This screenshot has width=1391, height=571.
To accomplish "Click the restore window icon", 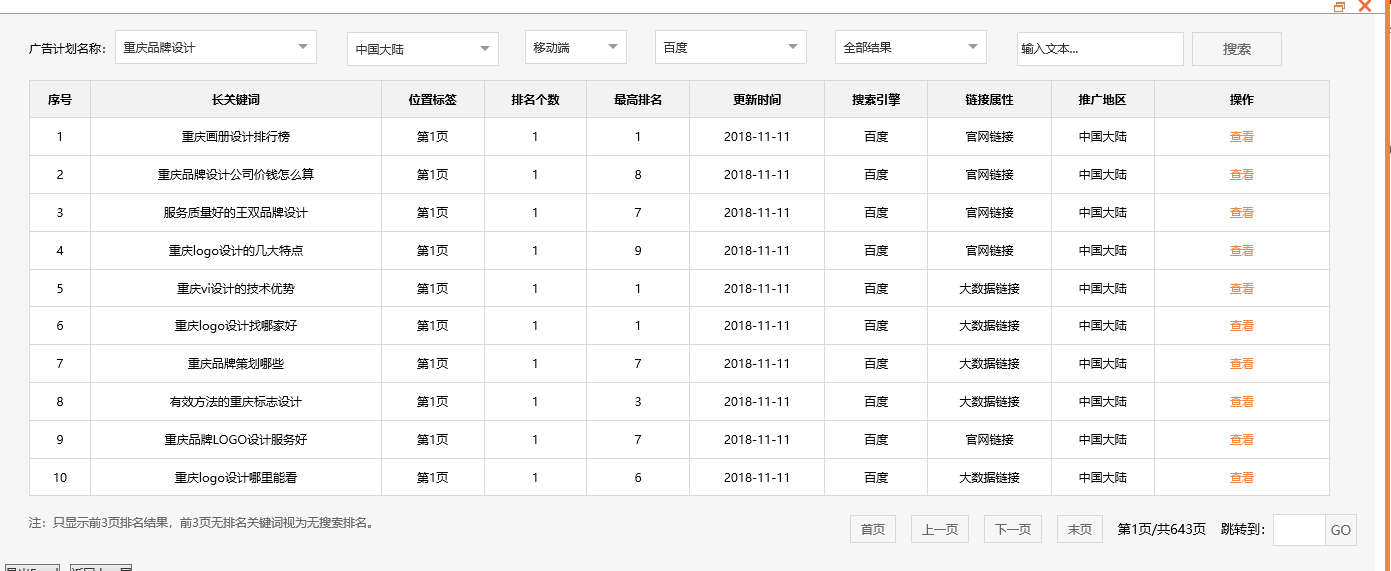I will pyautogui.click(x=1340, y=7).
